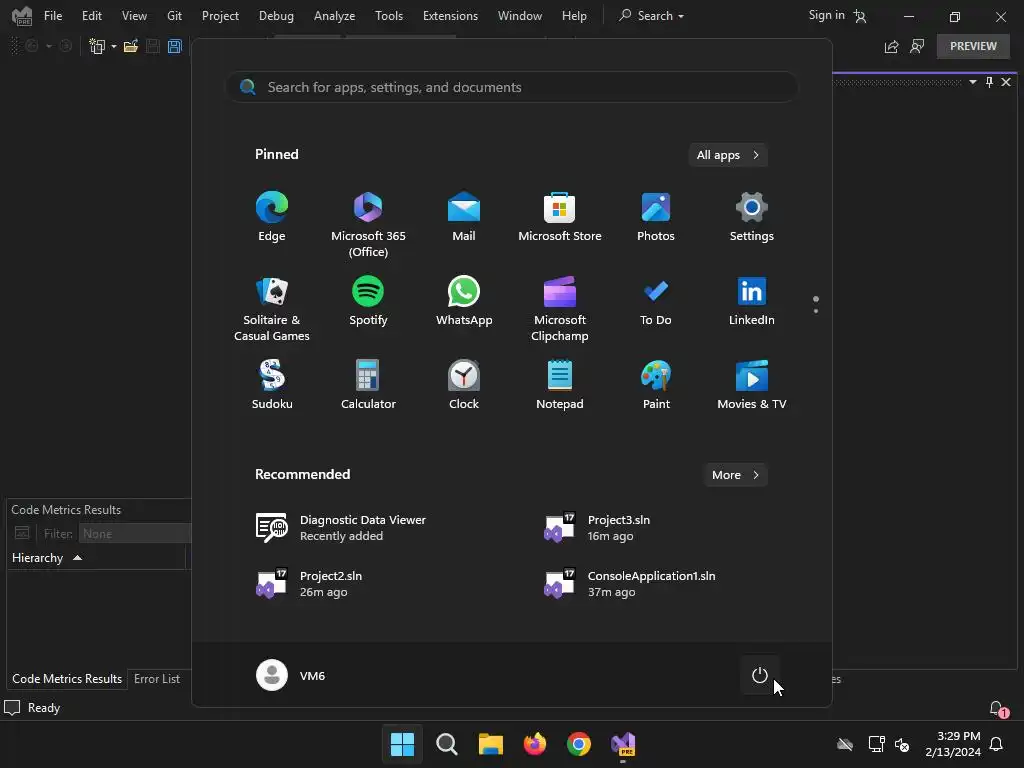The width and height of the screenshot is (1024, 768).
Task: Launch Solitaire & Casual Games
Action: [x=272, y=309]
